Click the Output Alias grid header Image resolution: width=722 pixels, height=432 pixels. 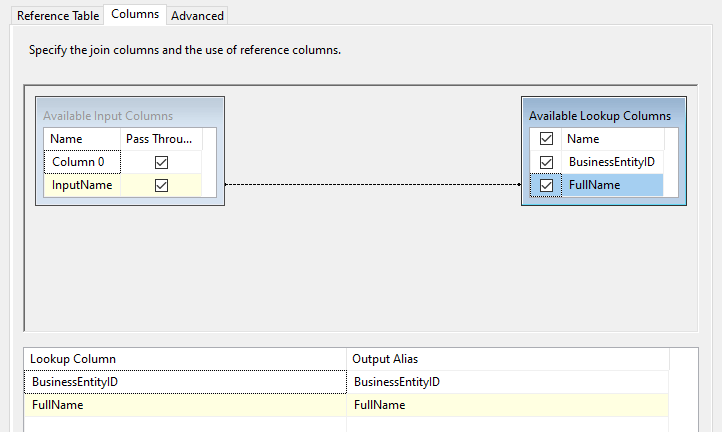click(508, 359)
